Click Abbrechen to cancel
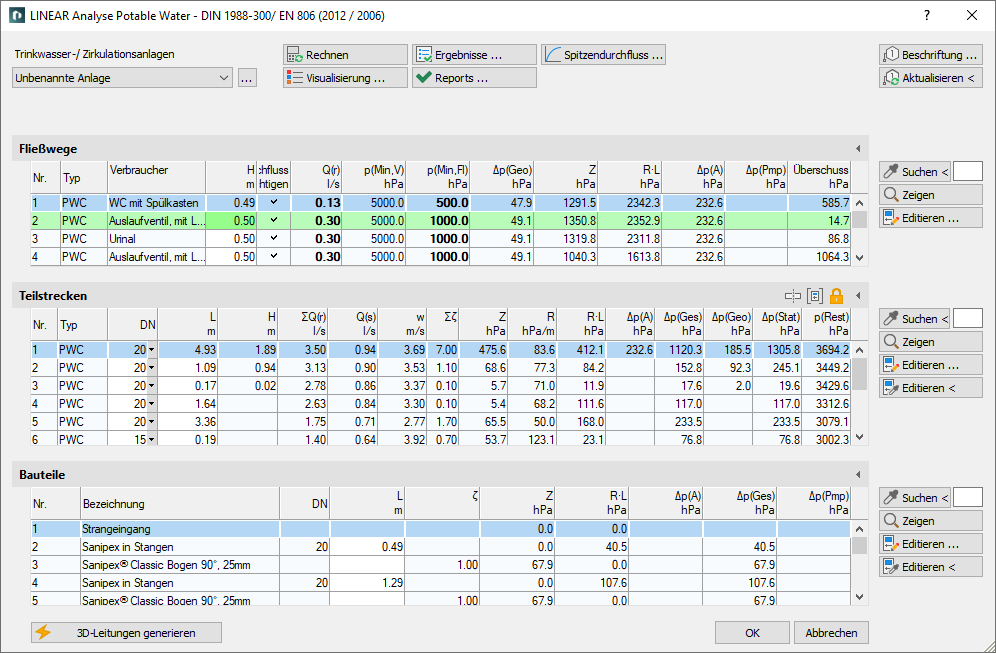Image resolution: width=996 pixels, height=653 pixels. point(831,633)
